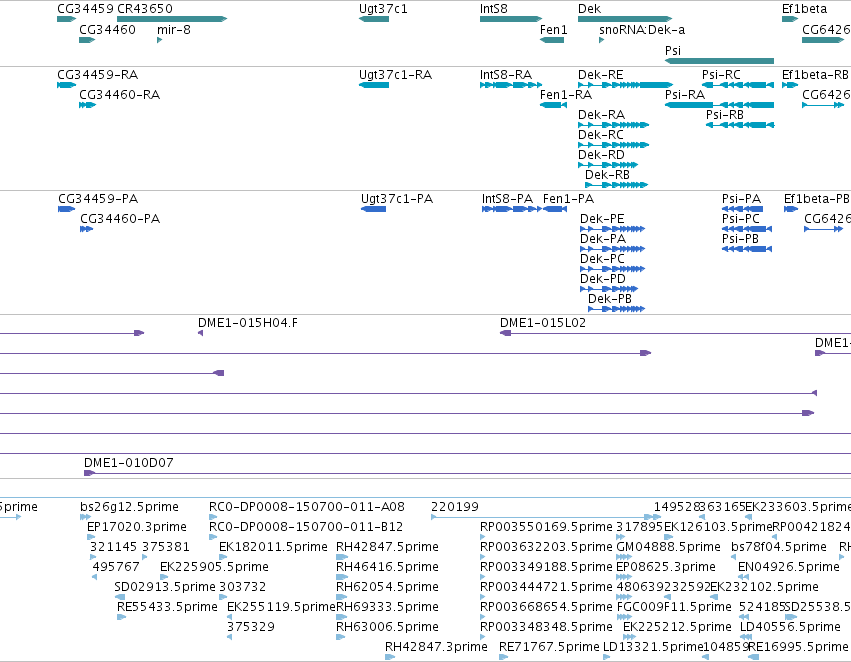
Task: Select EST RH42847.5prime
Action: coord(342,557)
